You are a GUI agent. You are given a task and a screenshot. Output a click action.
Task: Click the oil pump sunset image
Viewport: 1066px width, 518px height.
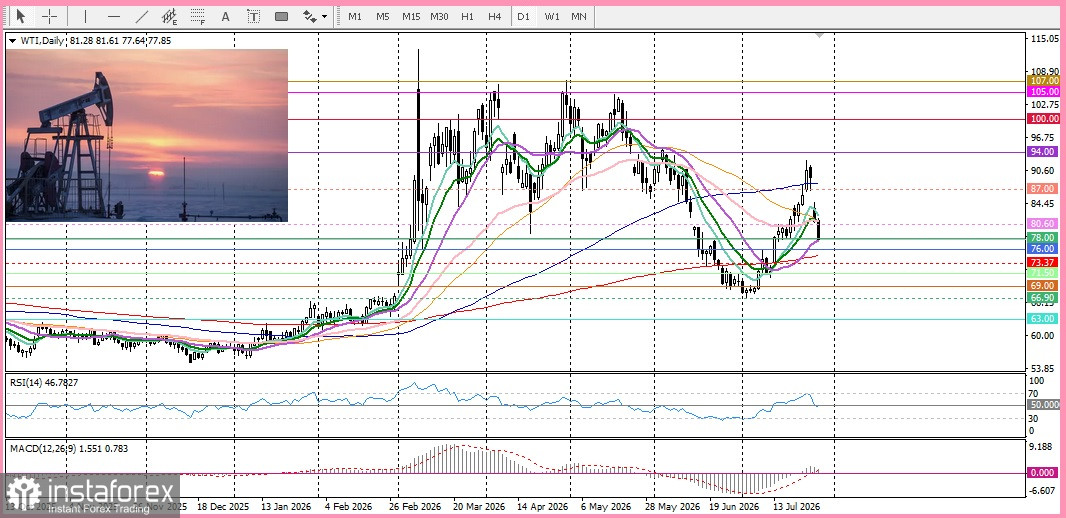coord(147,135)
